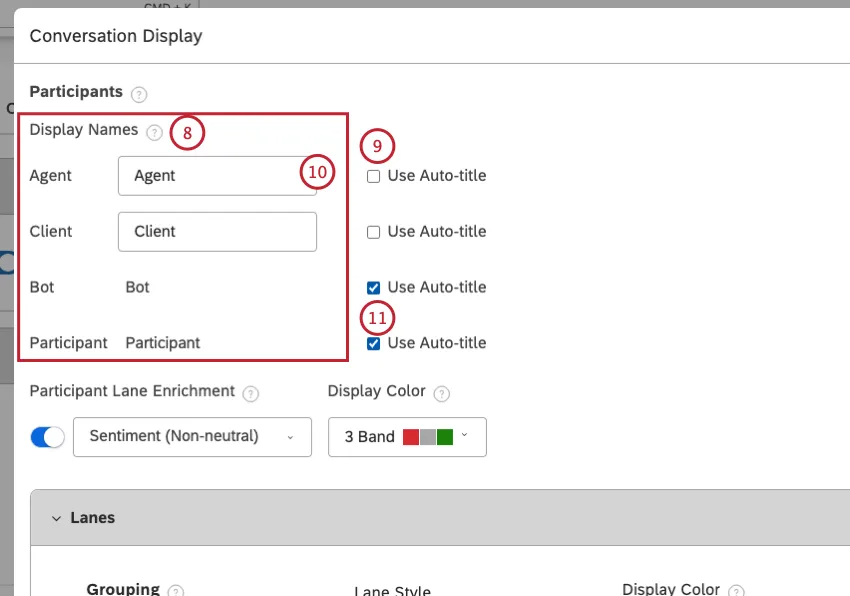Open the 3 Band display color dropdown

click(407, 436)
